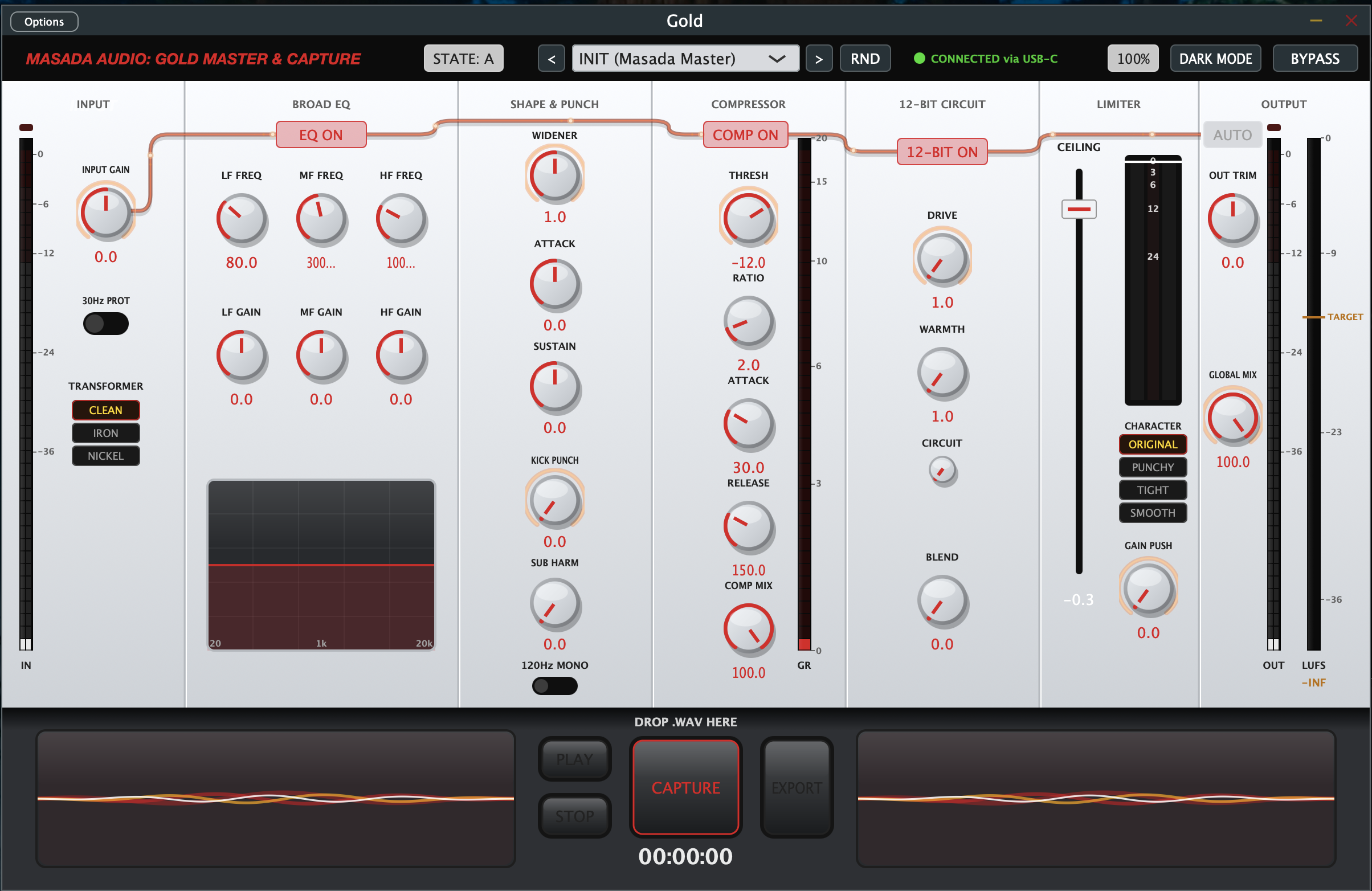1372x891 pixels.
Task: Turn off the EQ ON button
Action: 321,135
